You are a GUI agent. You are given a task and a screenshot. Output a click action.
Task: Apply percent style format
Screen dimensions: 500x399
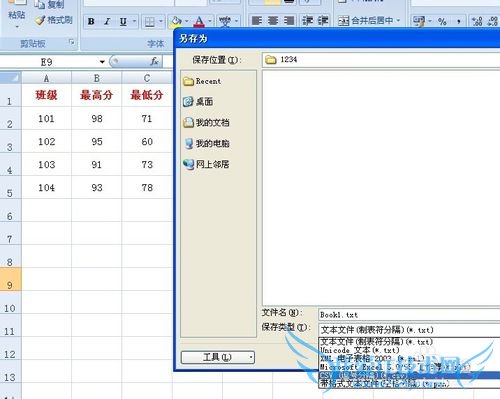click(442, 22)
